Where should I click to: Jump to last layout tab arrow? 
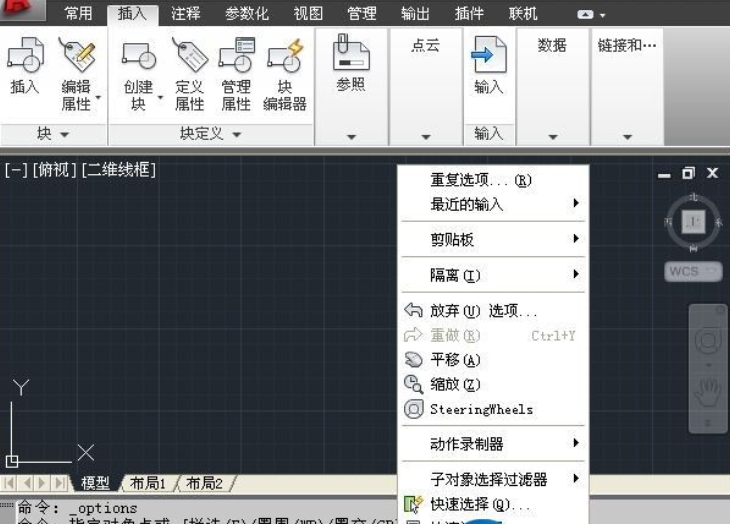point(61,483)
